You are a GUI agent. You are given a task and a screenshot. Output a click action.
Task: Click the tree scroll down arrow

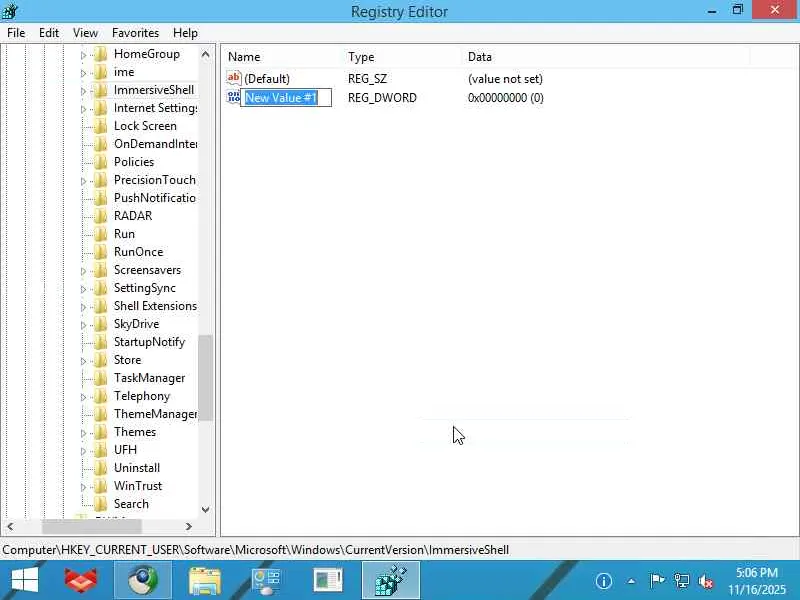(206, 509)
